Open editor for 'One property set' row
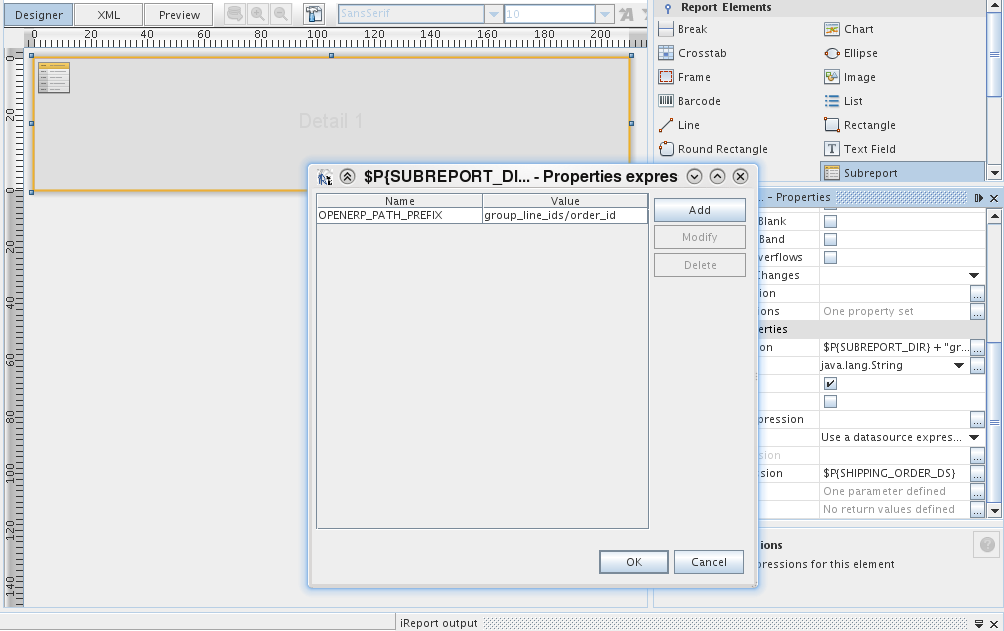Image resolution: width=1004 pixels, height=631 pixels. click(x=977, y=312)
